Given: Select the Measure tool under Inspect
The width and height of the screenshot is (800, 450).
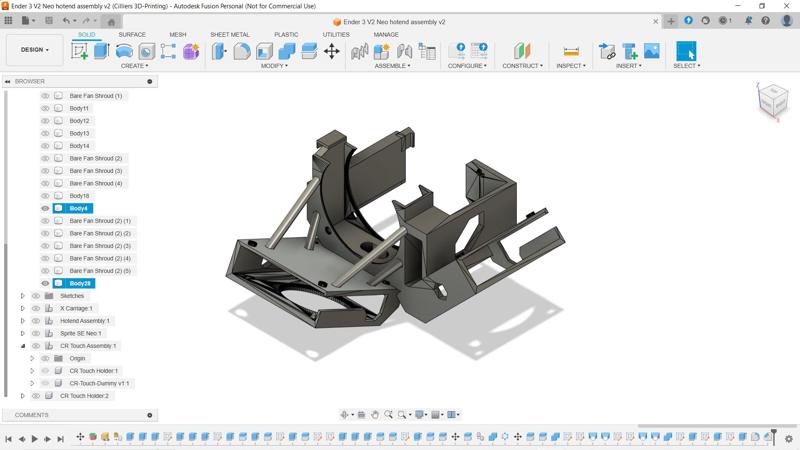Looking at the screenshot, I should [571, 51].
